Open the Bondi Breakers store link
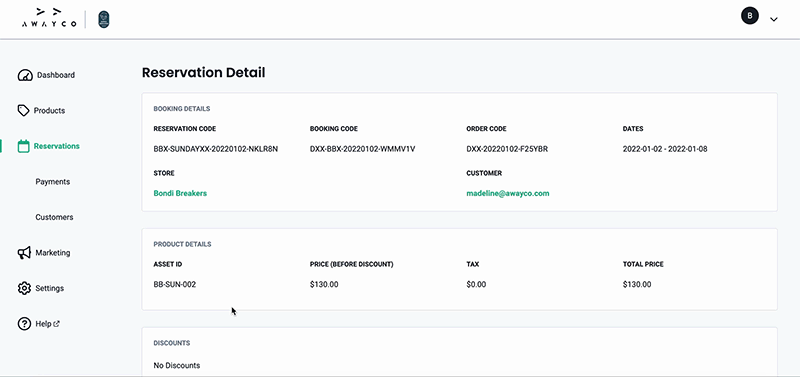The image size is (800, 377). 180,193
